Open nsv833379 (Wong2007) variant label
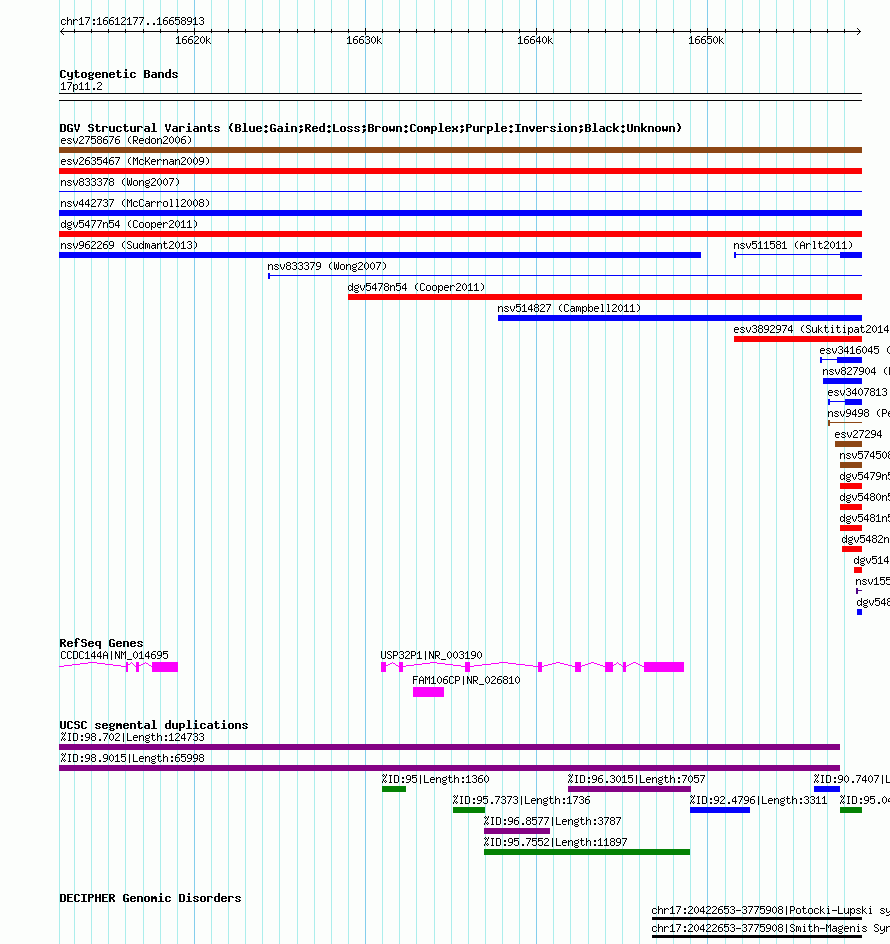Screen dimensions: 890x944 (x=327, y=266)
